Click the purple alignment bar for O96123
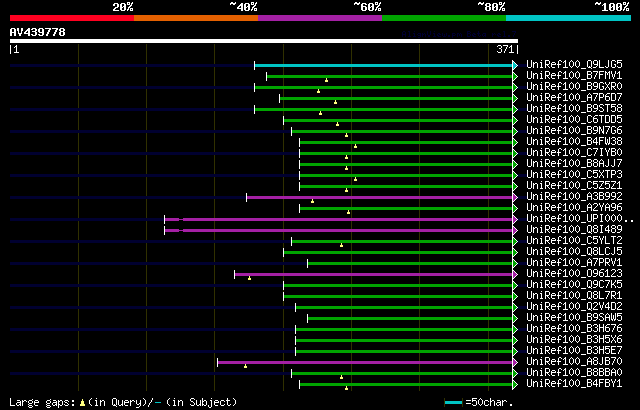The width and height of the screenshot is (640, 410). [374, 275]
